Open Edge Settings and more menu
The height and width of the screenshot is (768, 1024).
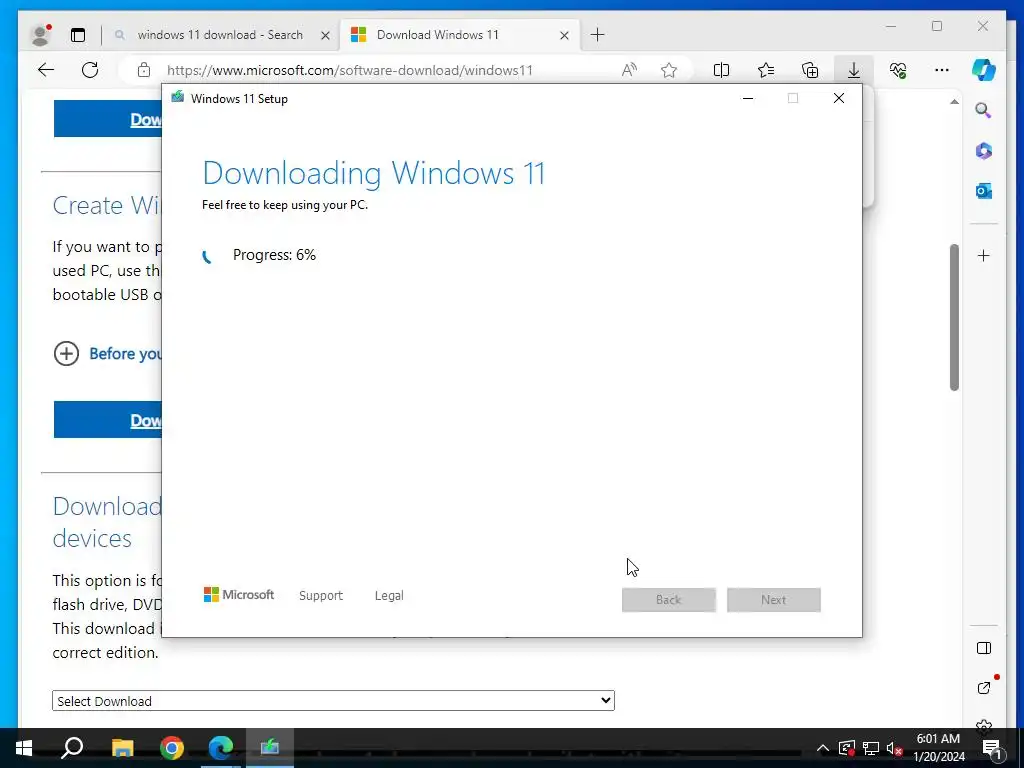[x=942, y=70]
